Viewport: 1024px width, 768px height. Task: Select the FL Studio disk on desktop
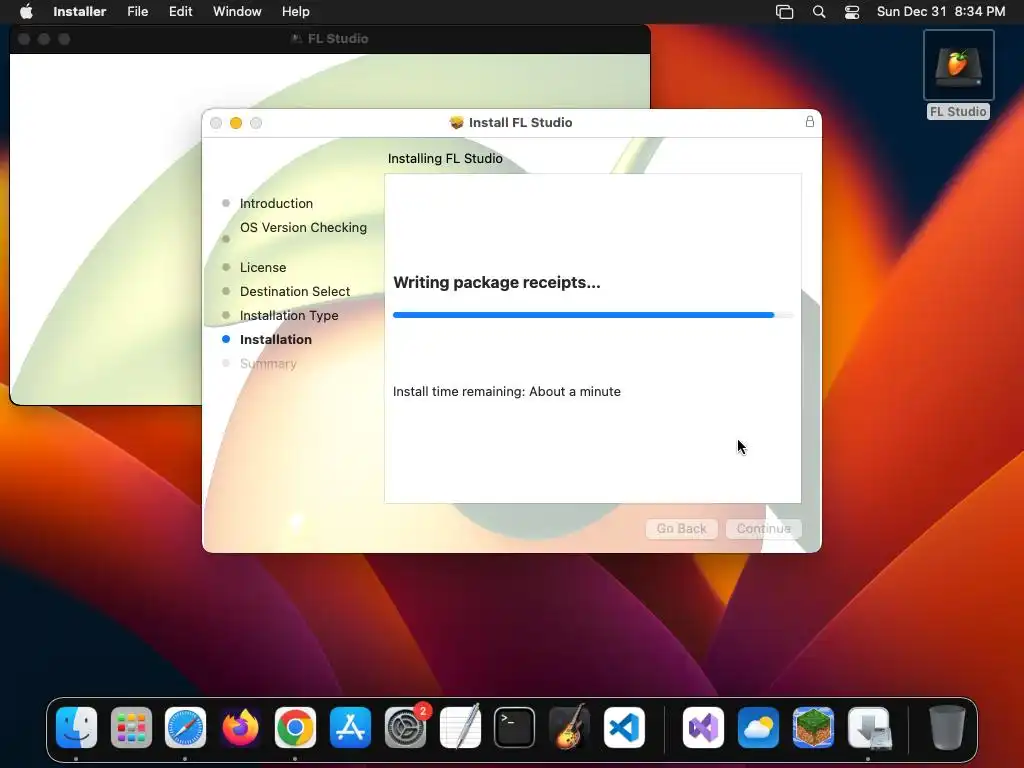pos(958,74)
